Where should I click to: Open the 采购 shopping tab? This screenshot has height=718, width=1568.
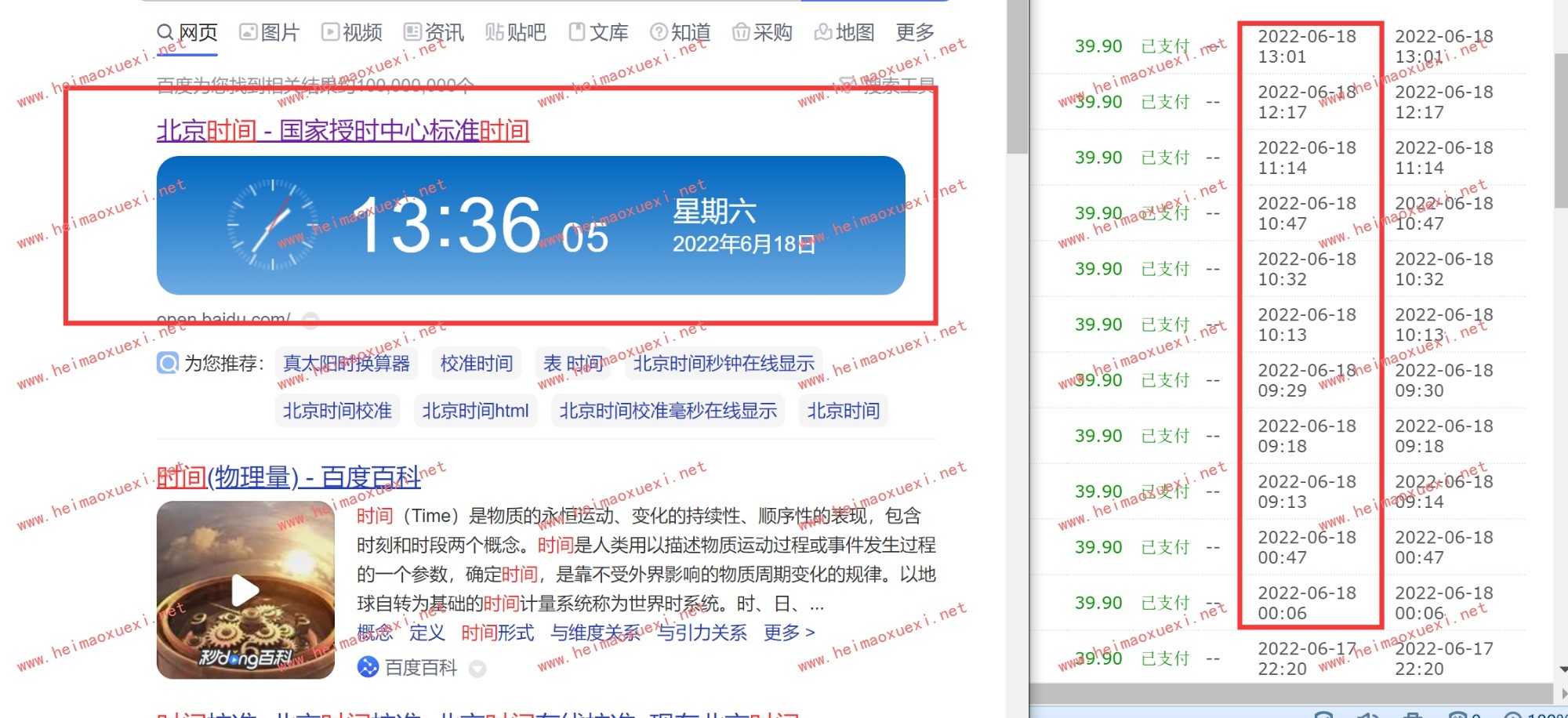(x=763, y=32)
